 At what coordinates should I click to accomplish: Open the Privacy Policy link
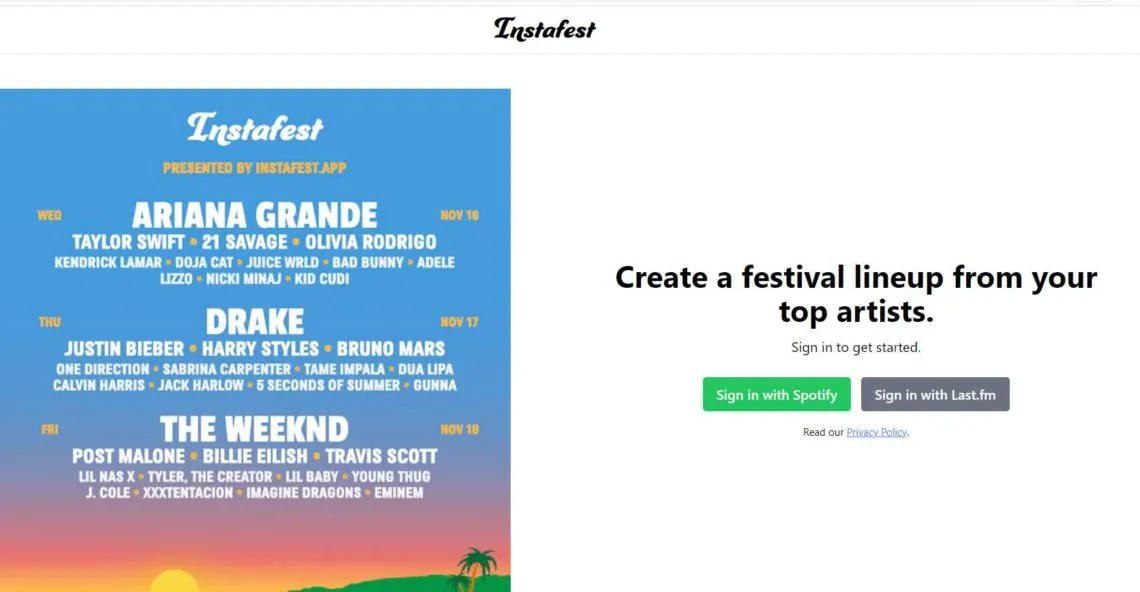pos(876,431)
